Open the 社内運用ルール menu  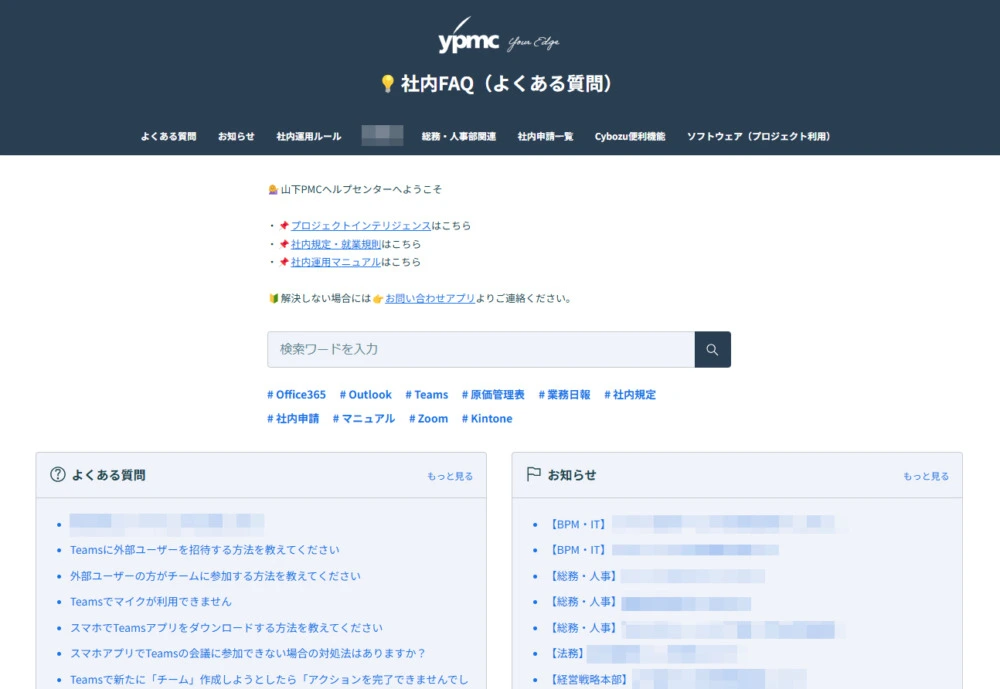[x=308, y=136]
